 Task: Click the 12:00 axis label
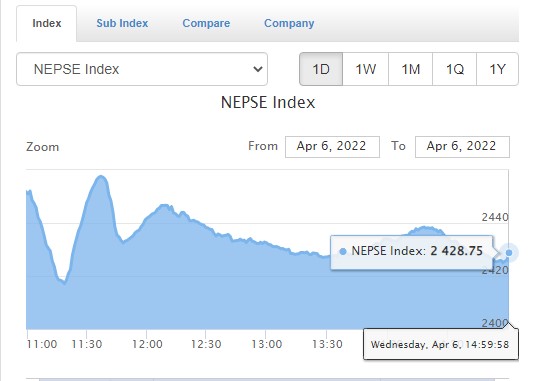pos(147,344)
